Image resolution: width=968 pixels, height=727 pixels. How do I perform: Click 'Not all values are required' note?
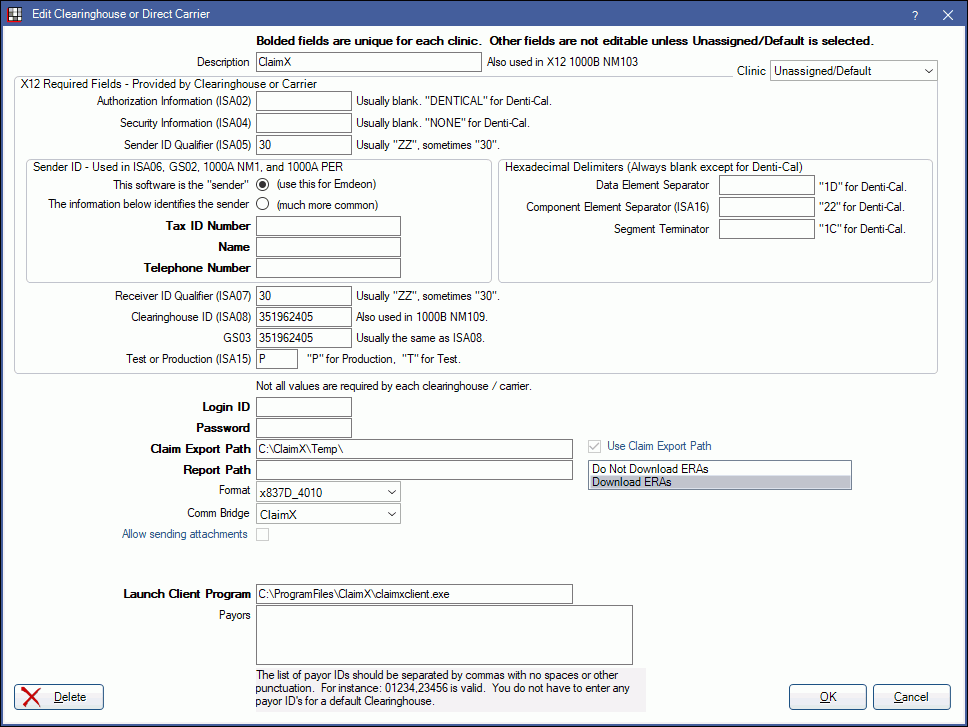coord(394,386)
